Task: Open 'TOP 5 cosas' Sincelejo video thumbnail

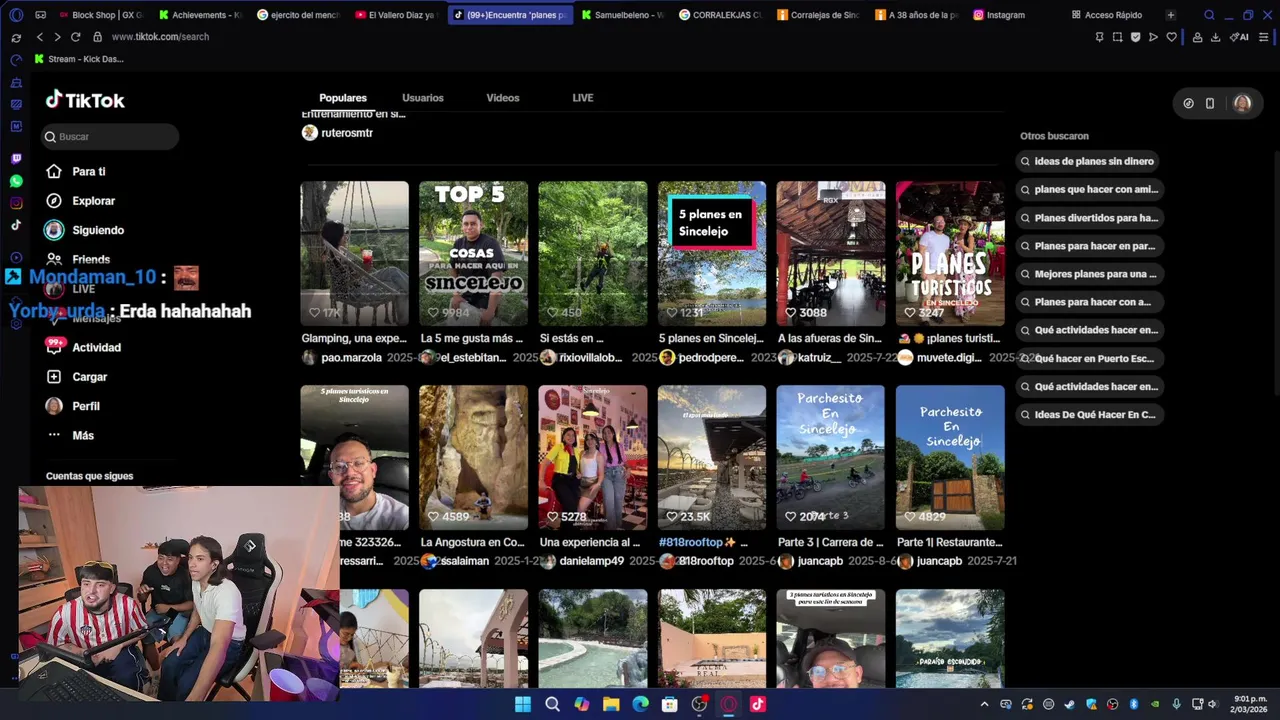Action: point(473,253)
